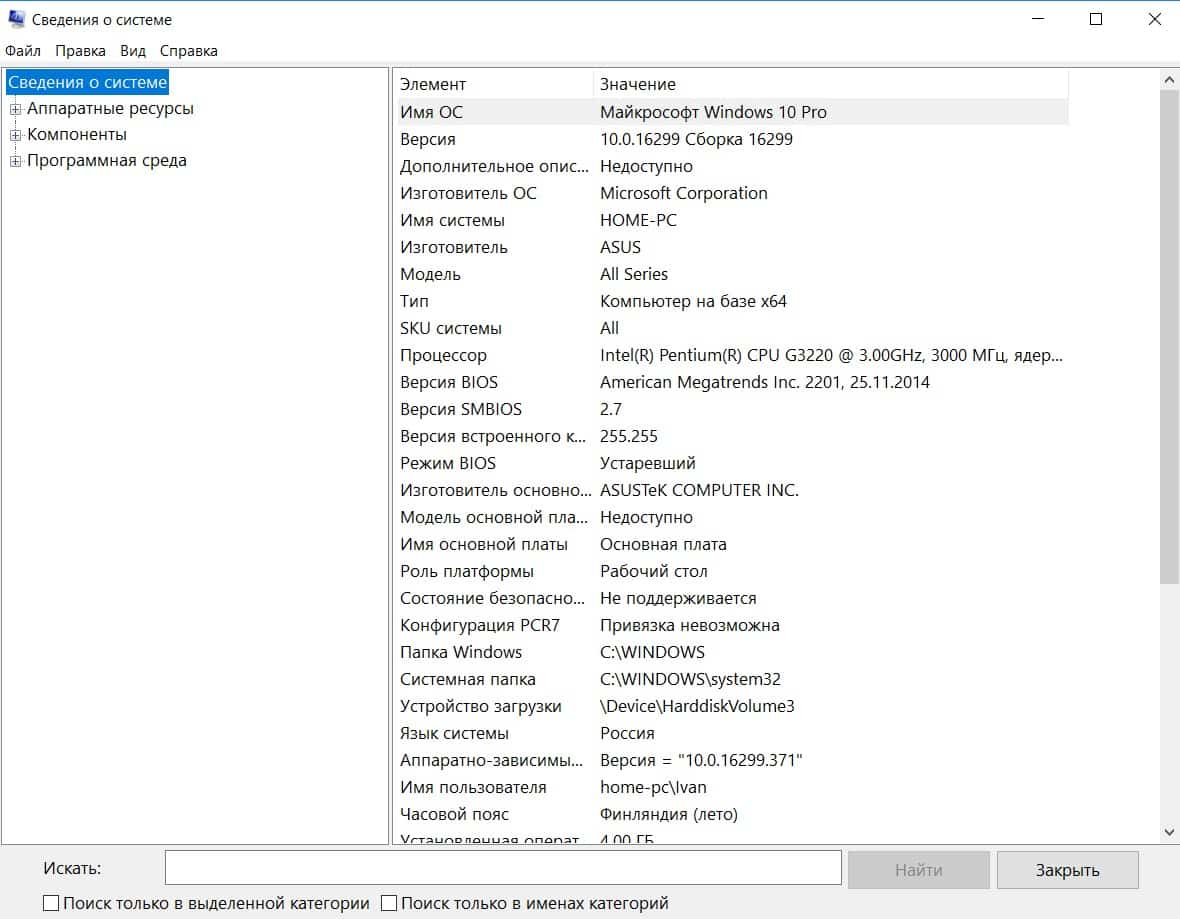Click the scrollbar up arrow
The width and height of the screenshot is (1180, 919).
(1169, 78)
